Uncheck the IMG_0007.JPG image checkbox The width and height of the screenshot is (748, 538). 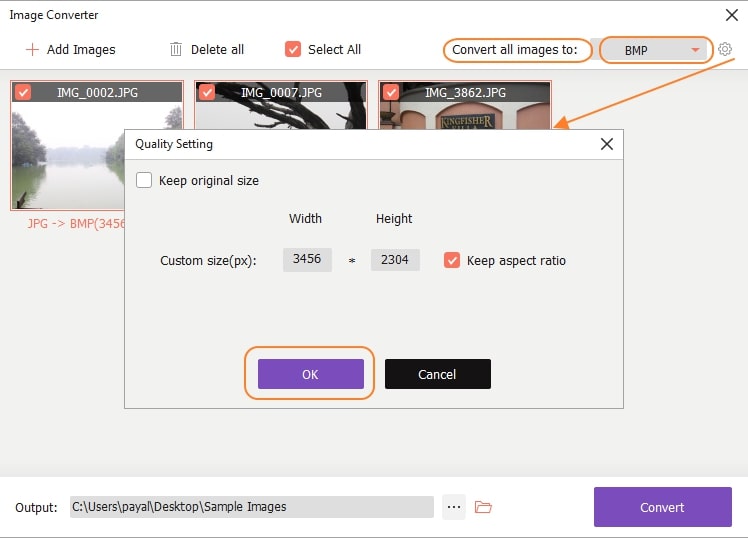coord(207,92)
